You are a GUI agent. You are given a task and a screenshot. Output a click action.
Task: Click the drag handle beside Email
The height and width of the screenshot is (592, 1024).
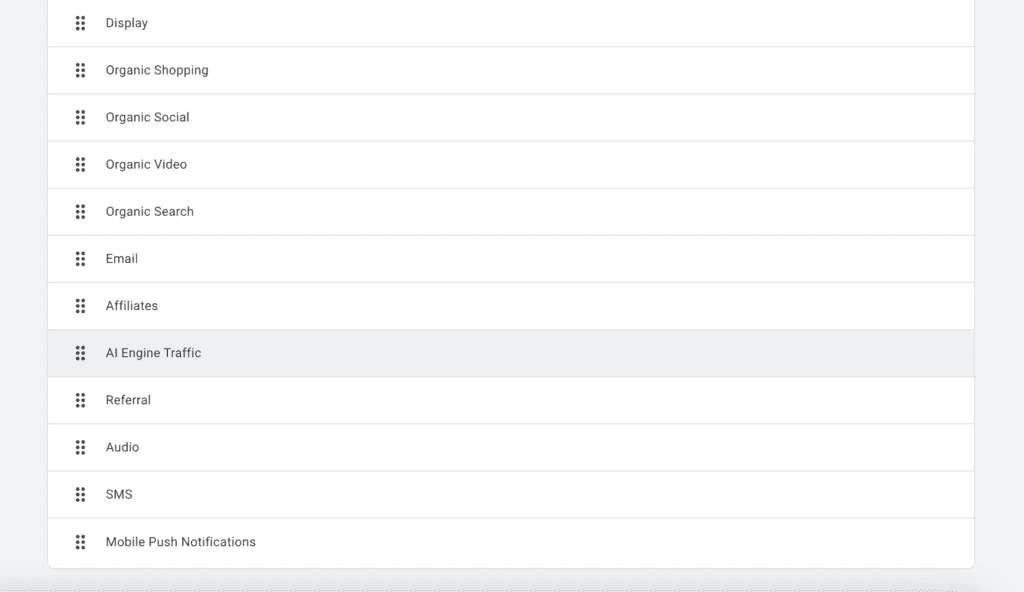[80, 259]
